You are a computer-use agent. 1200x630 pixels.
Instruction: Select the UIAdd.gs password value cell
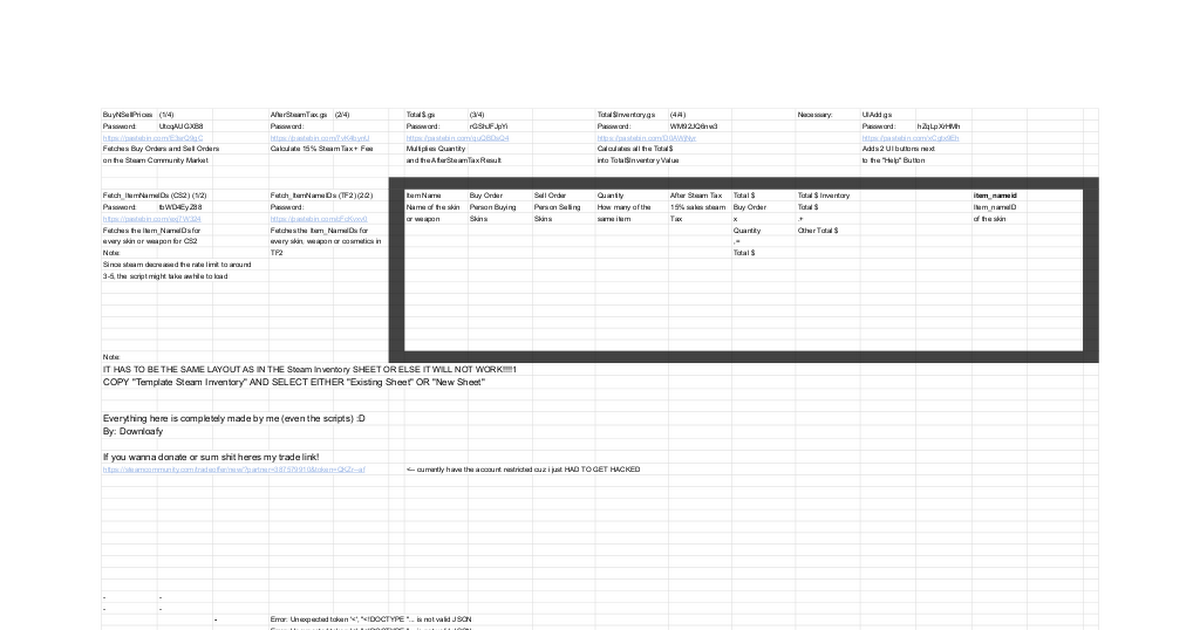(x=938, y=127)
